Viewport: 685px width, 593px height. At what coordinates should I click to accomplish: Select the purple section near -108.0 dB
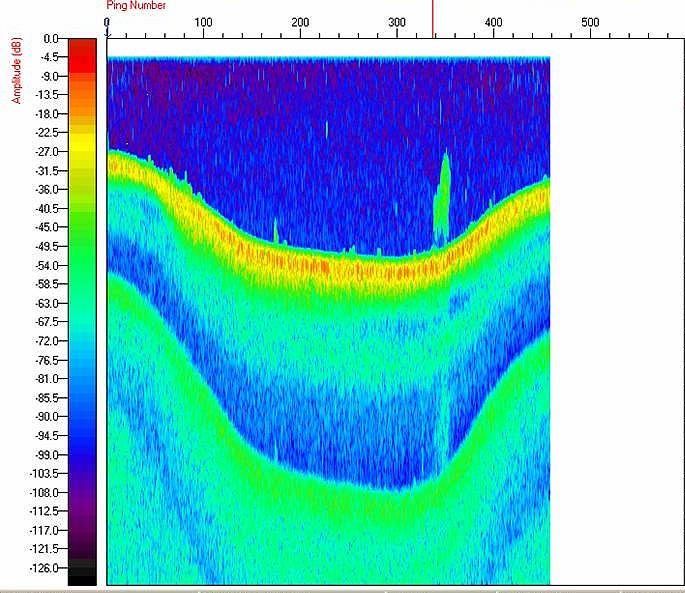(x=82, y=492)
